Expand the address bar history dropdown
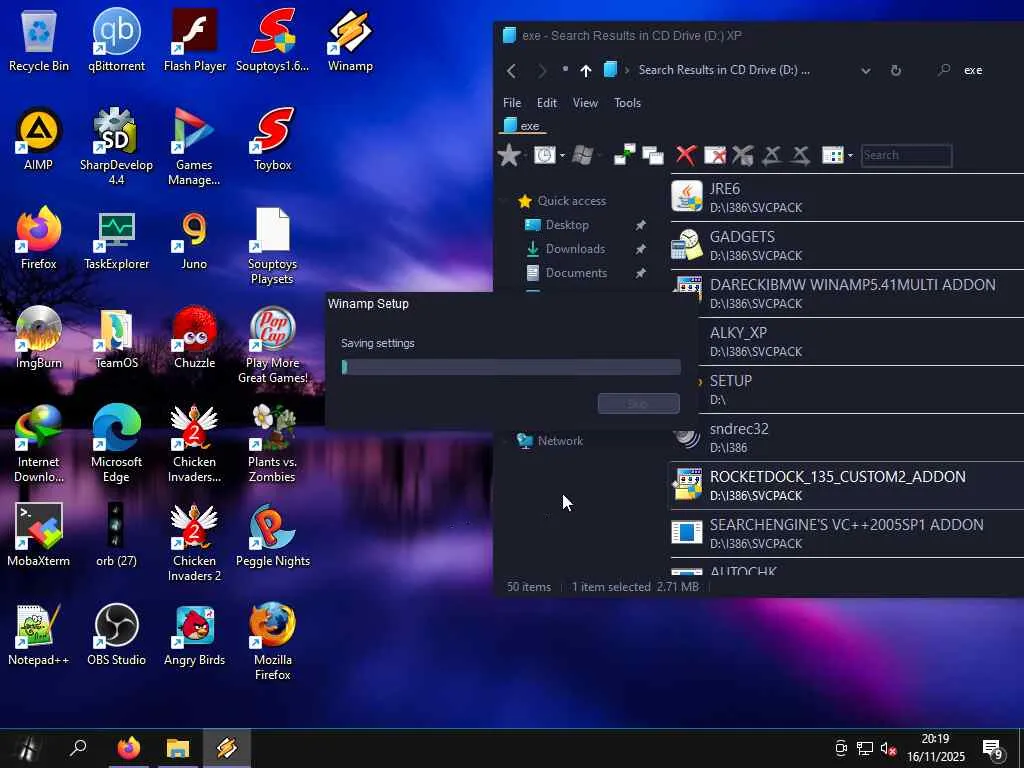Screen dimensions: 1024x768 point(865,70)
